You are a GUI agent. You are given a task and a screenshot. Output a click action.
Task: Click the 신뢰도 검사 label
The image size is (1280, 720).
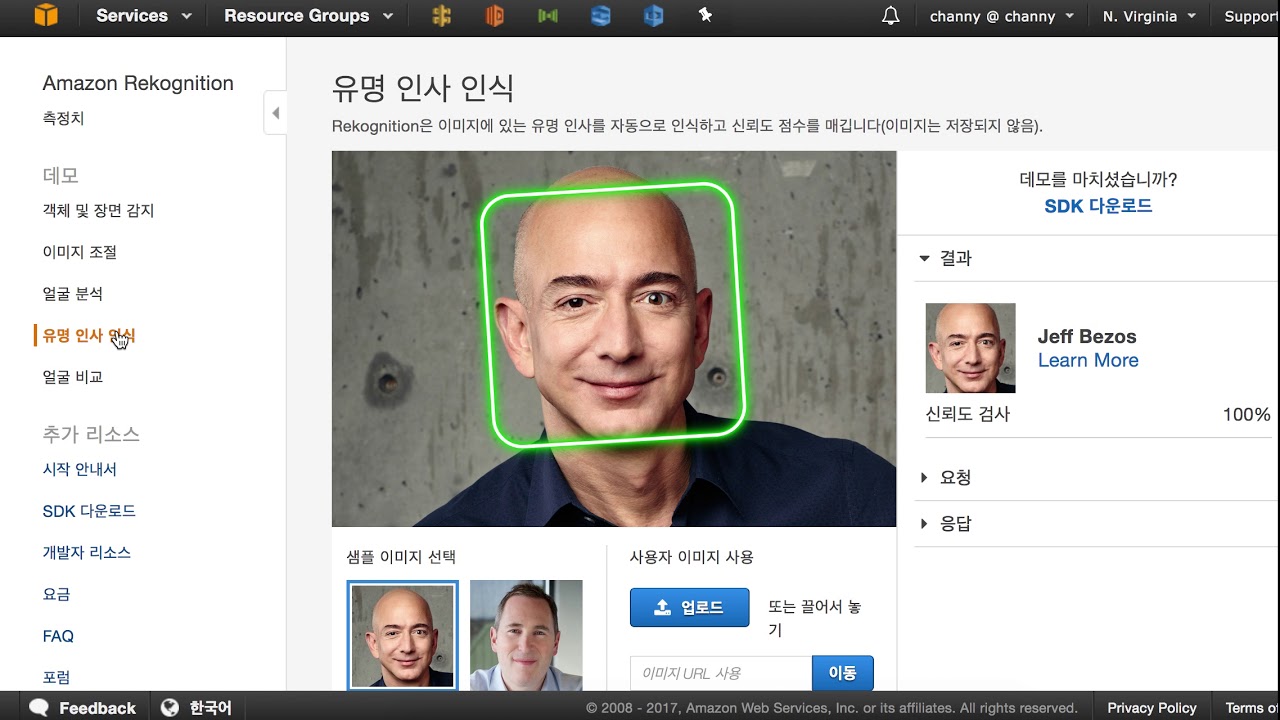(x=968, y=414)
